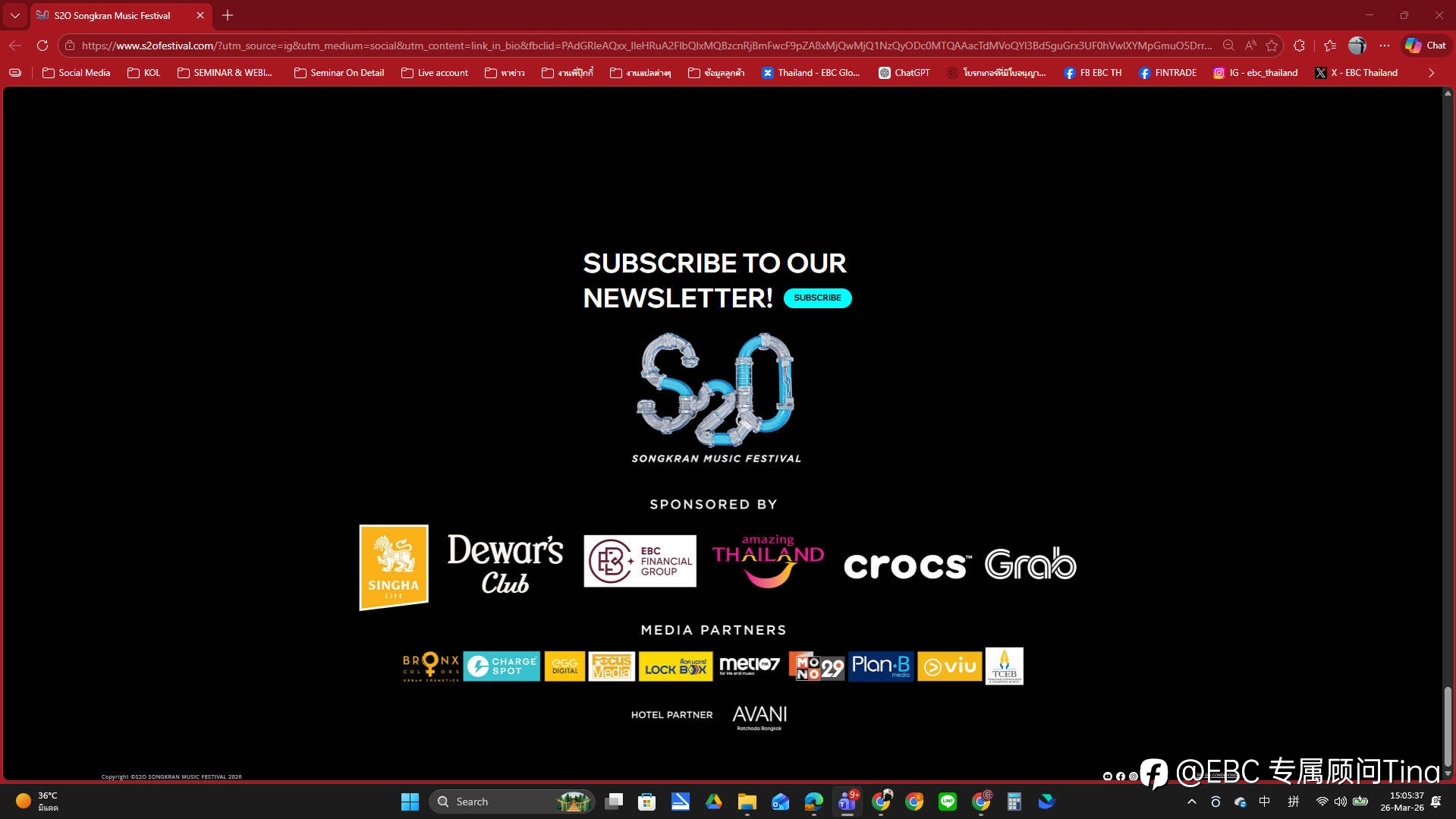This screenshot has height=819, width=1456.
Task: Refresh the current page
Action: [42, 46]
